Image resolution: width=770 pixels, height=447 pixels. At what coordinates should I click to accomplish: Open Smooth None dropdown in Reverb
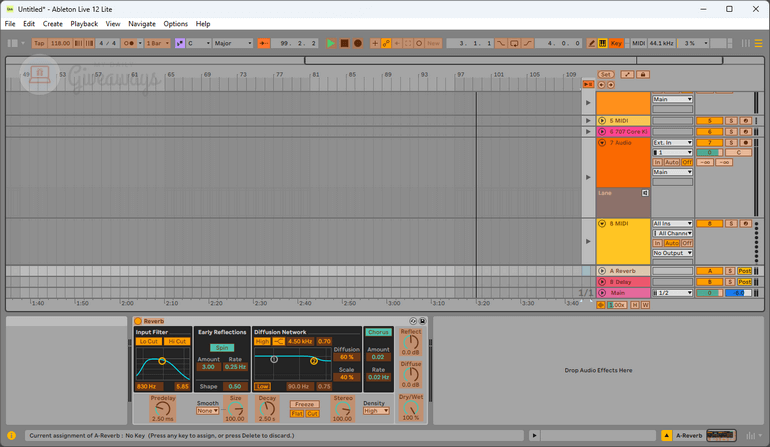207,411
